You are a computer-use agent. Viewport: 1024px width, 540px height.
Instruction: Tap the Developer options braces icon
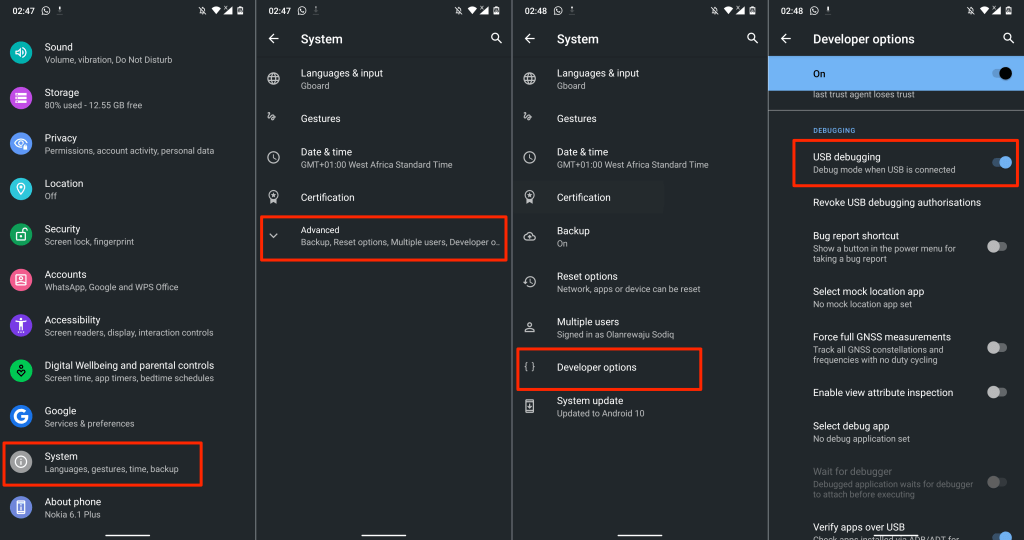[x=530, y=367]
